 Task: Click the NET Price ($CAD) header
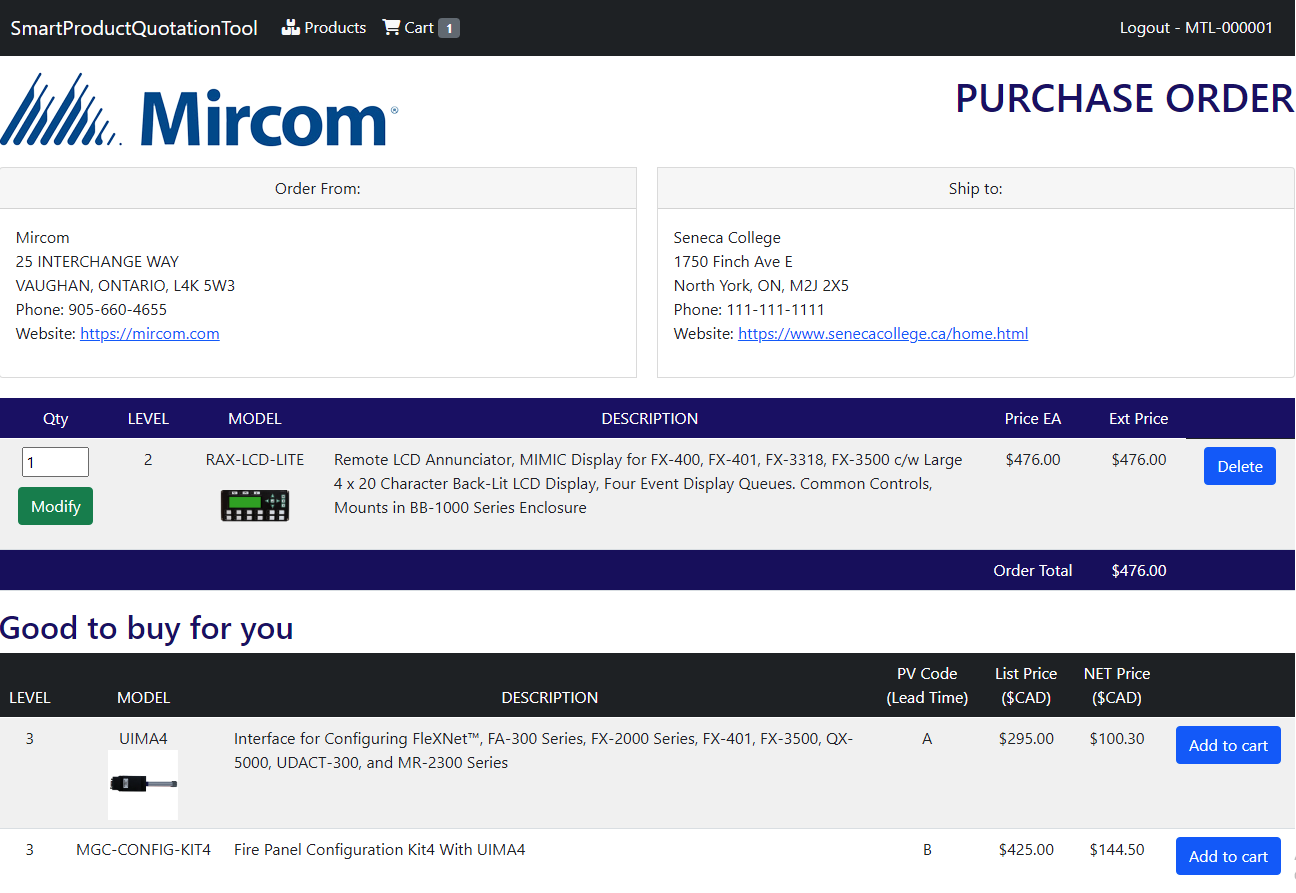[1117, 686]
